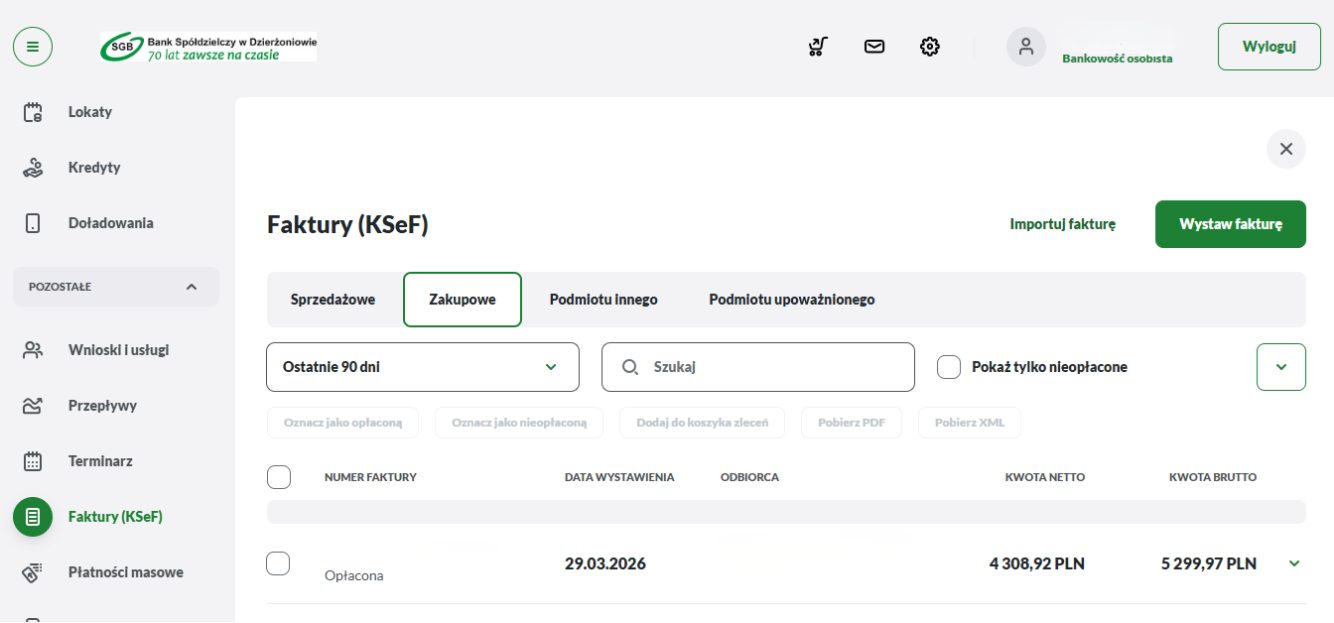Image resolution: width=1334 pixels, height=623 pixels.
Task: Open the 'Ostatnie 90 dni' period dropdown
Action: point(422,367)
